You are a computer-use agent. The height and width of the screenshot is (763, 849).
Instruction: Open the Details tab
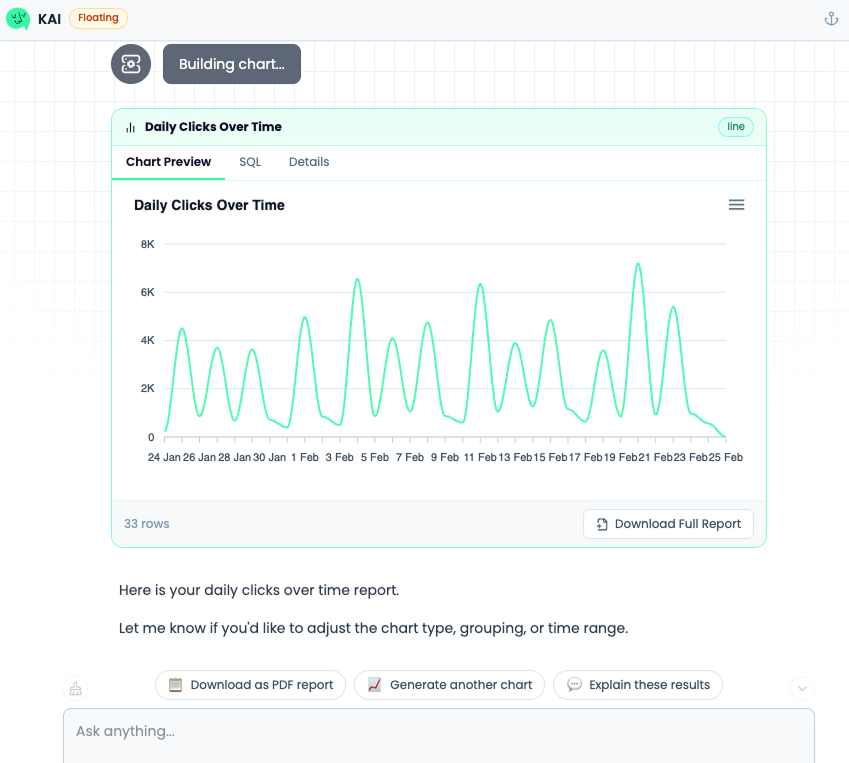click(x=308, y=162)
